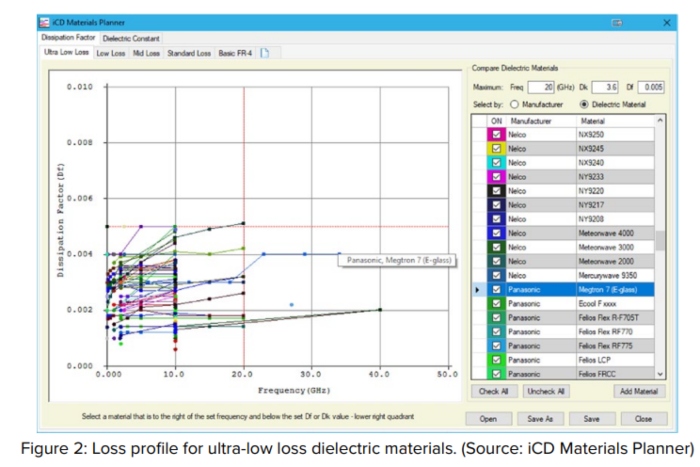Screen dimensions: 700x467
Task: Select the Ecool F xxxx material cell
Action: 615,304
